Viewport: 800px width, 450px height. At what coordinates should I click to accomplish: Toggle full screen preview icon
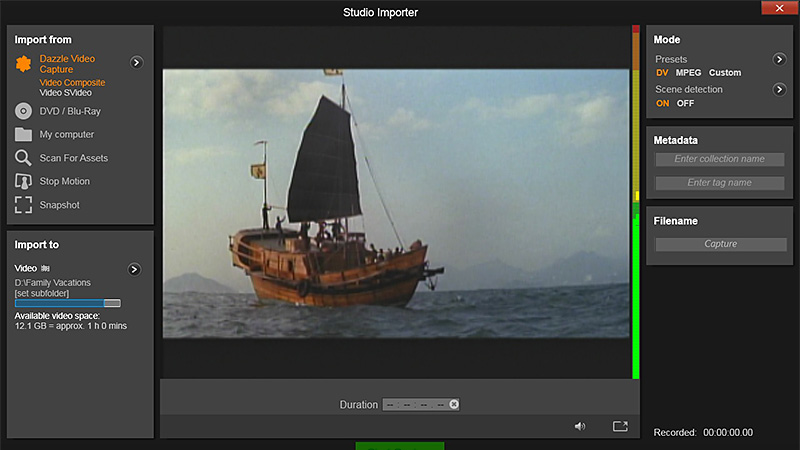[x=620, y=426]
